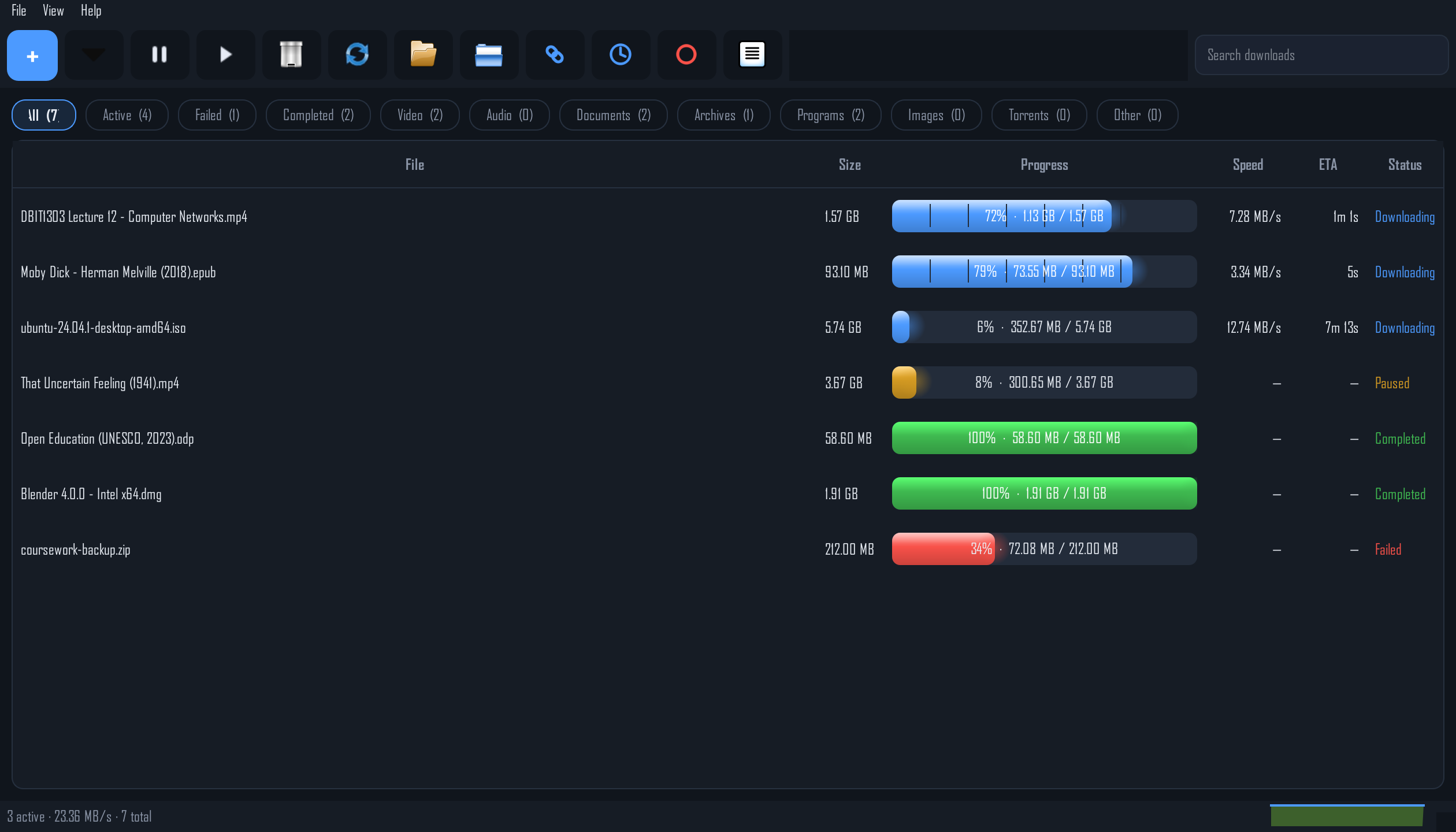
Task: Click the red circle record icon
Action: coord(686,55)
